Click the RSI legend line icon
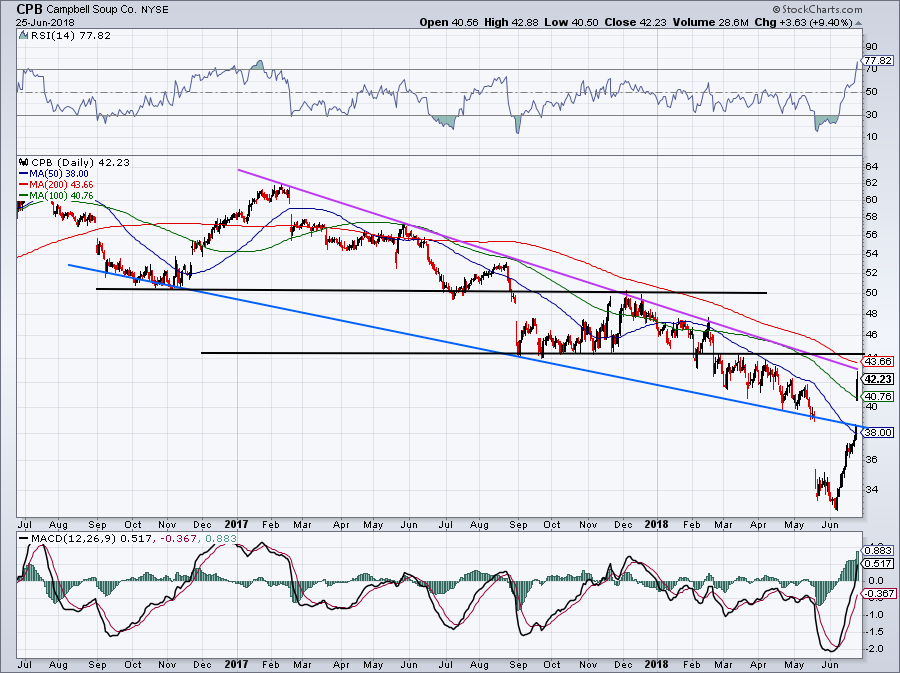 pos(23,35)
